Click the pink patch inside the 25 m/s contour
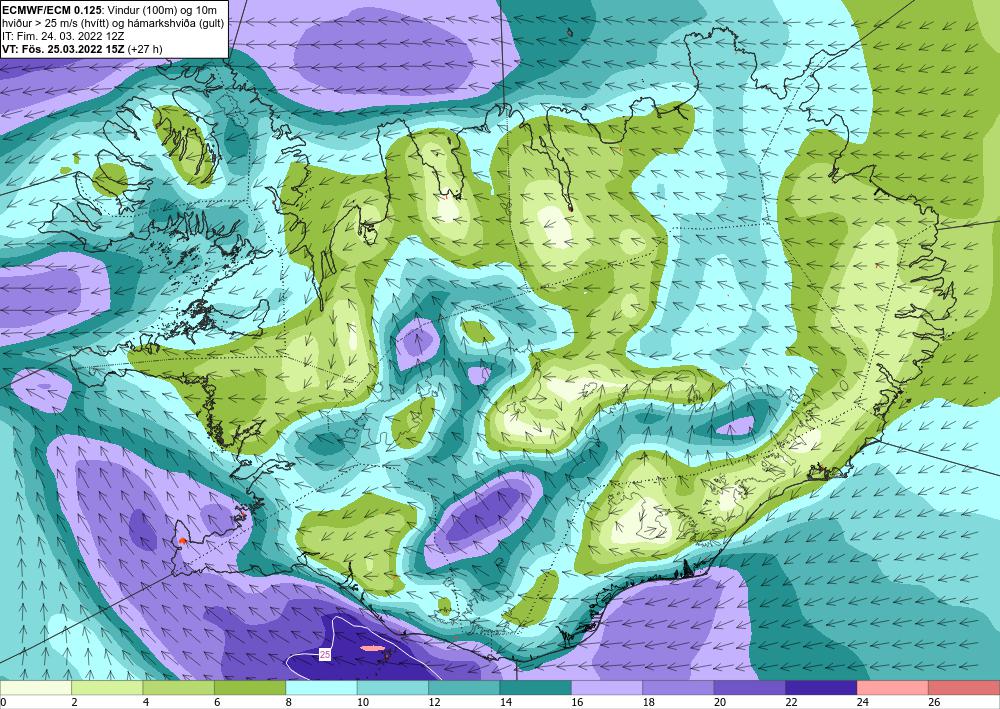The height and width of the screenshot is (709, 1000). (x=372, y=648)
